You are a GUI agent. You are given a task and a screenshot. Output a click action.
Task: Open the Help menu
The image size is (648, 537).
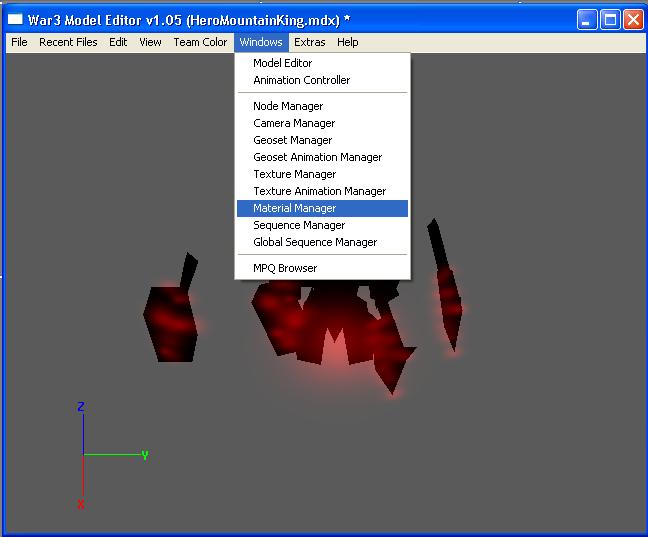348,42
